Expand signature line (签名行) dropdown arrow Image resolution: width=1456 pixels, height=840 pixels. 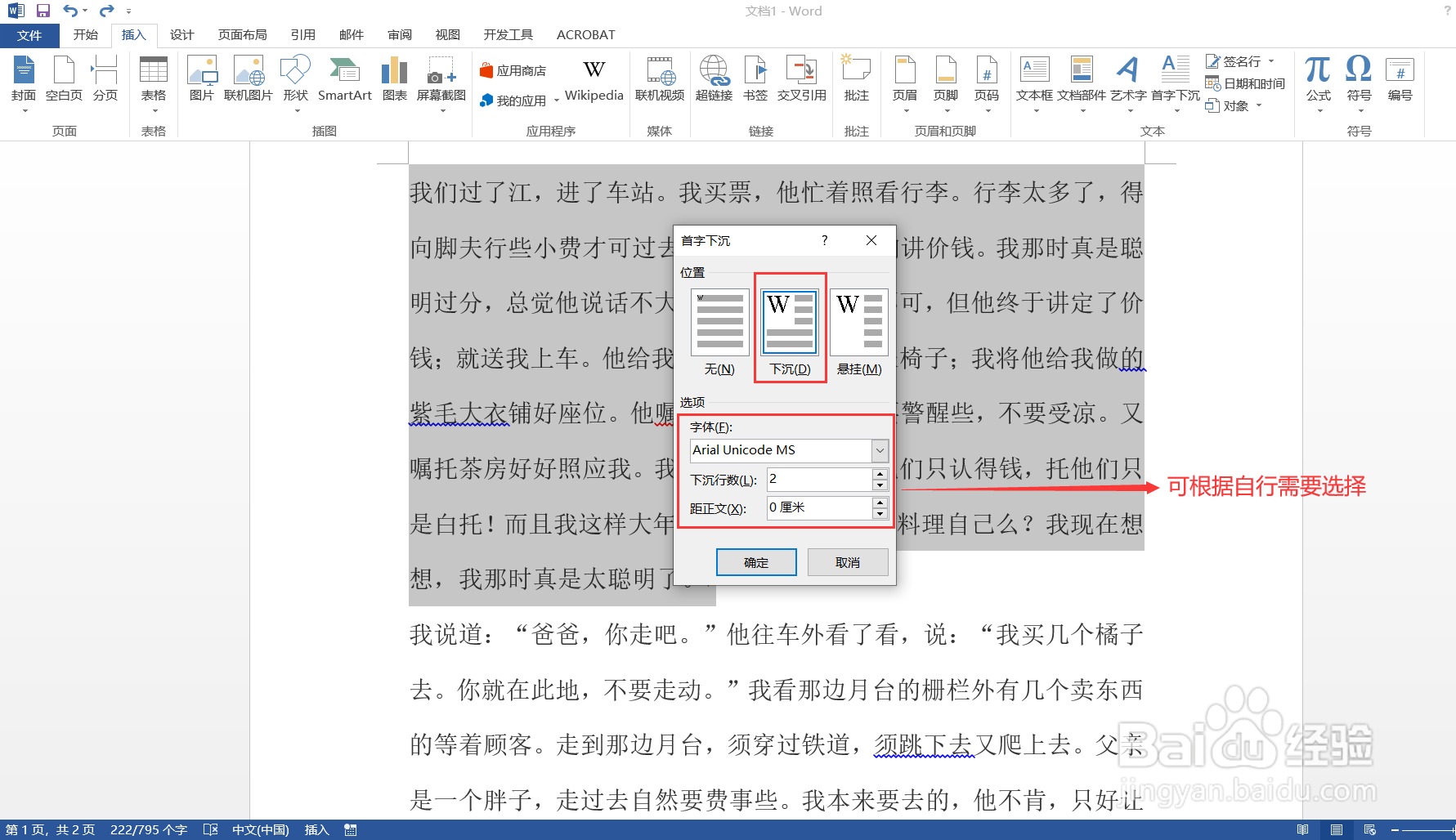click(x=1271, y=61)
